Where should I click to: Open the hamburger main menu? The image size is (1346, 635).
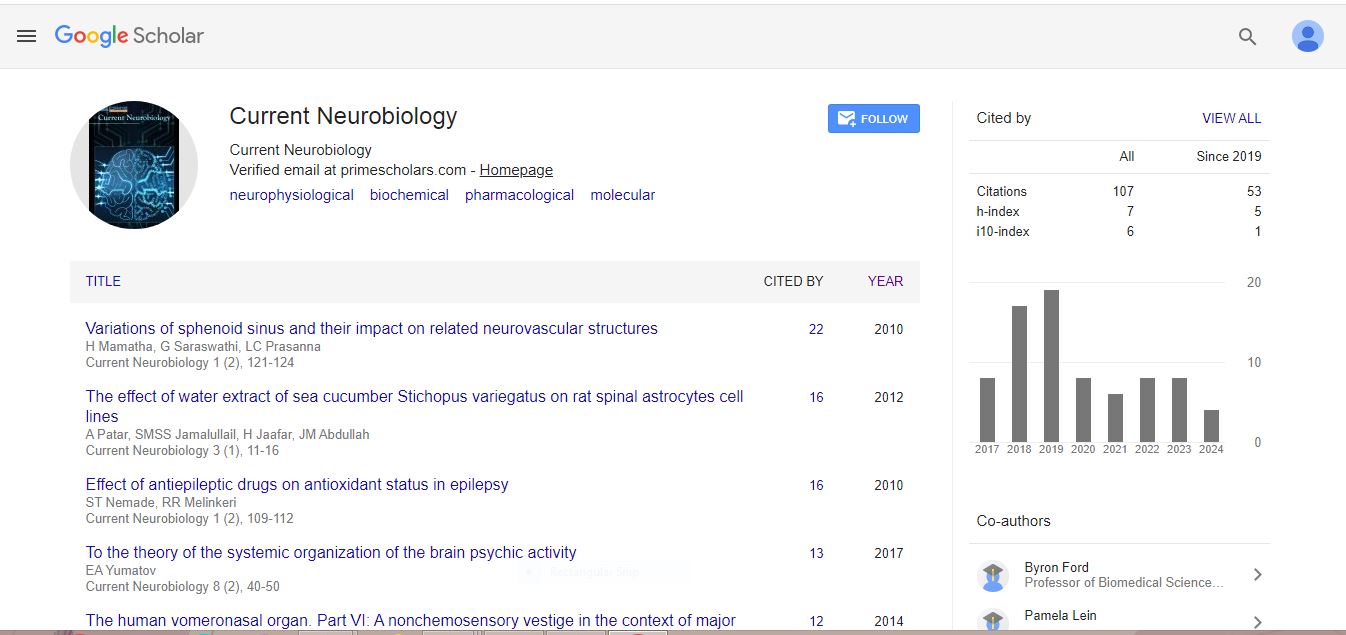[27, 36]
